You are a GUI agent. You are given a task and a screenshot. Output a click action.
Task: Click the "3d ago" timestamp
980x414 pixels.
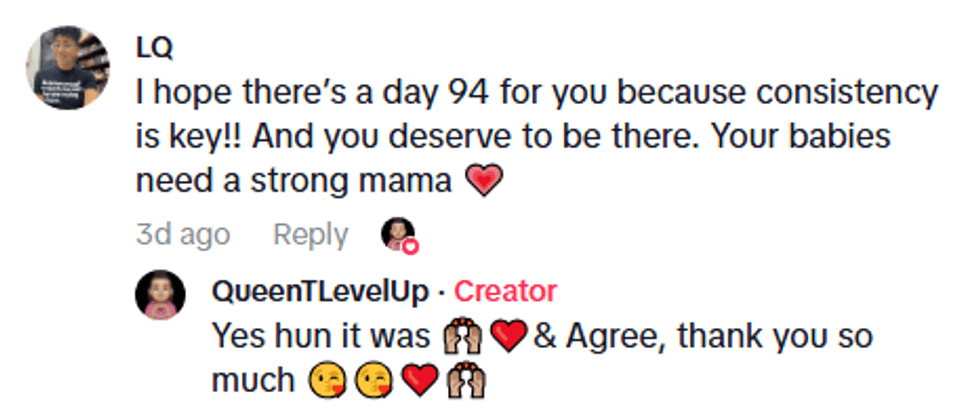(182, 235)
